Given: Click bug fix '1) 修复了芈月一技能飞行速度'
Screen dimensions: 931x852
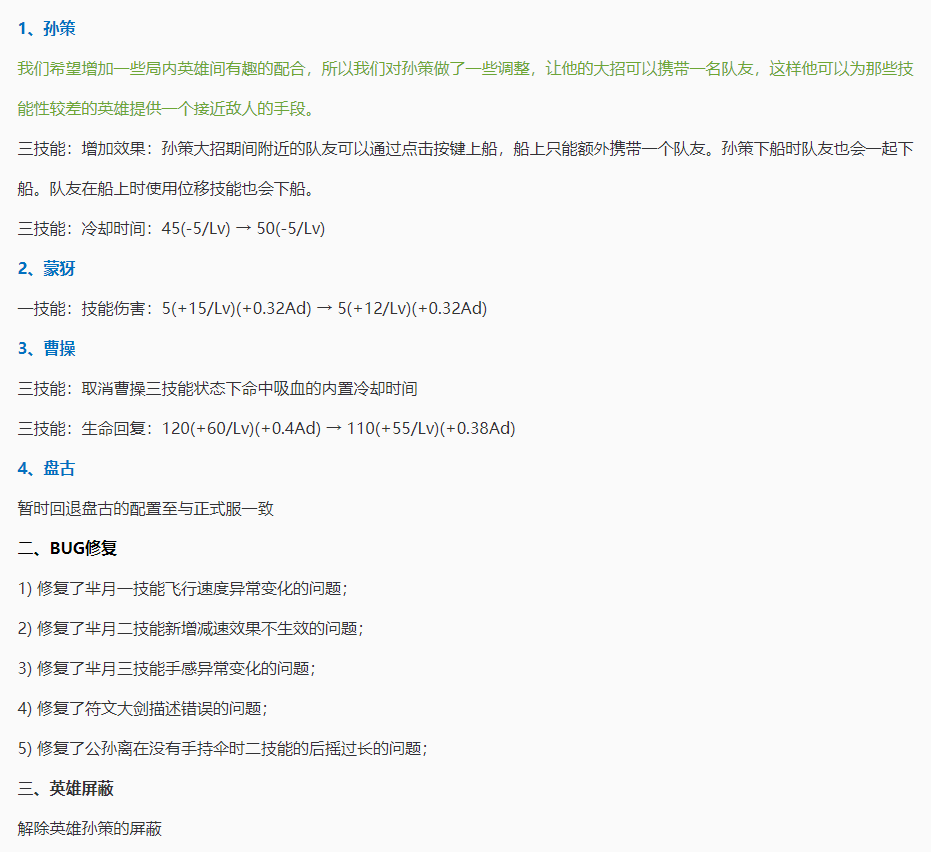Looking at the screenshot, I should [183, 589].
